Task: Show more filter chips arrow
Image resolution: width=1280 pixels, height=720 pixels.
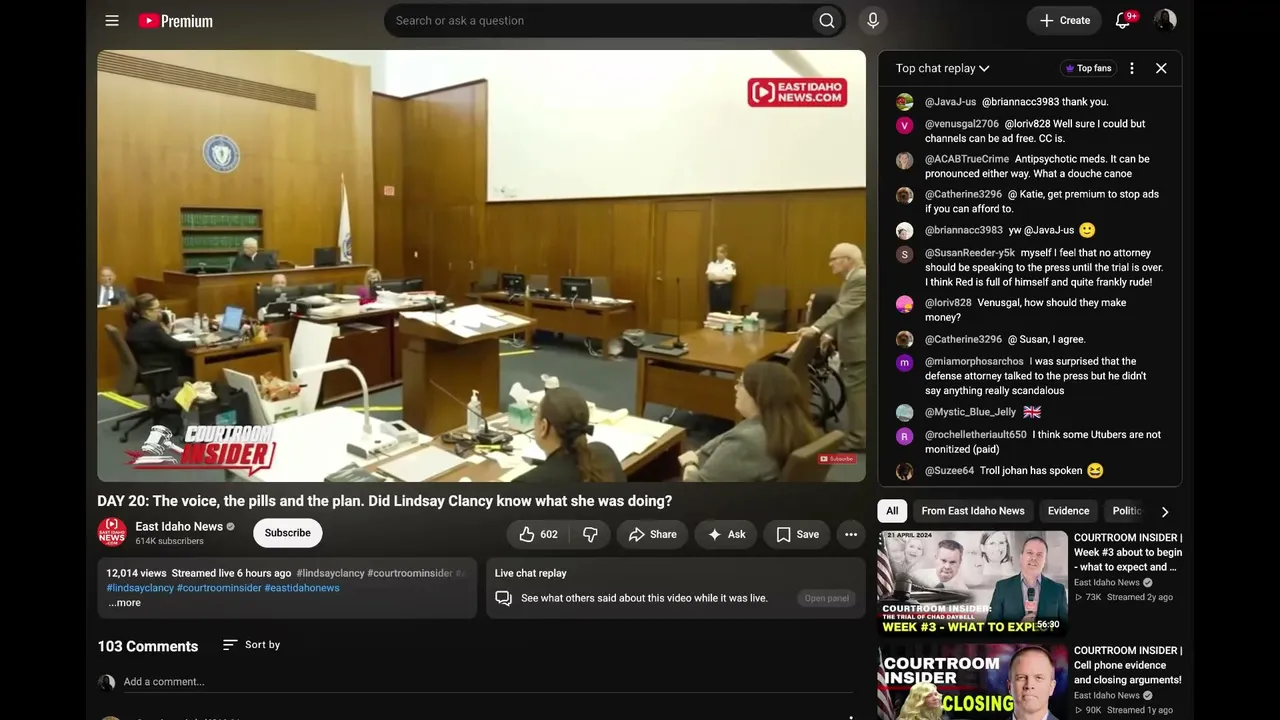Action: tap(1164, 511)
